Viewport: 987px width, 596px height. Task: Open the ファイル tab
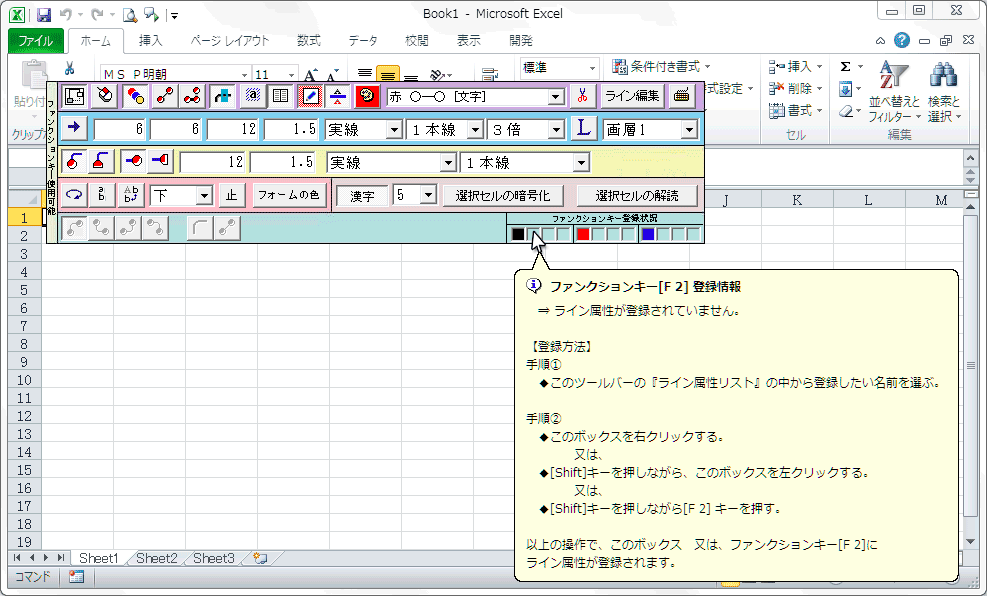click(35, 41)
